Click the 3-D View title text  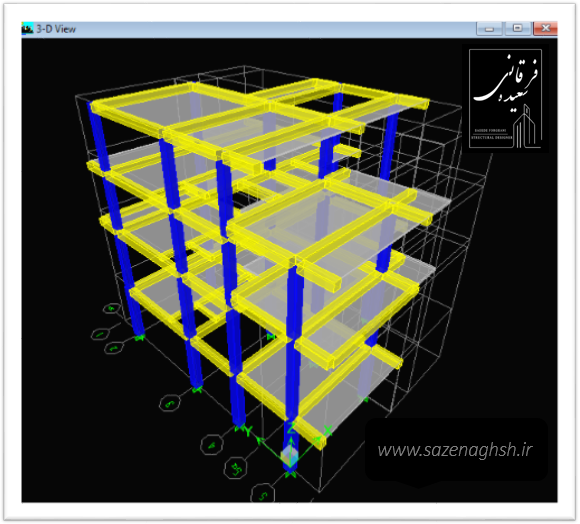pyautogui.click(x=56, y=29)
